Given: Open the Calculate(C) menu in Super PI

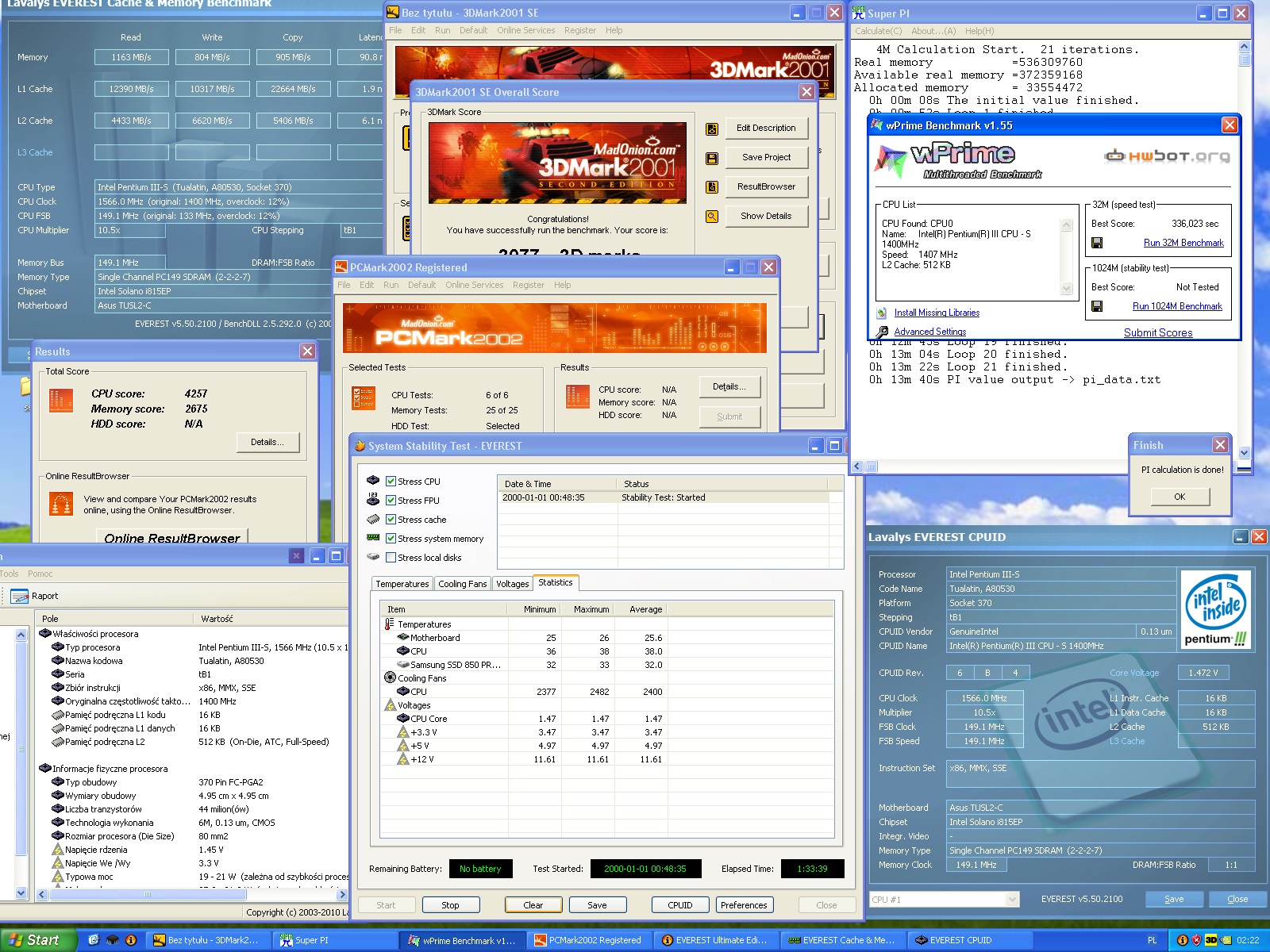Looking at the screenshot, I should click(x=878, y=31).
